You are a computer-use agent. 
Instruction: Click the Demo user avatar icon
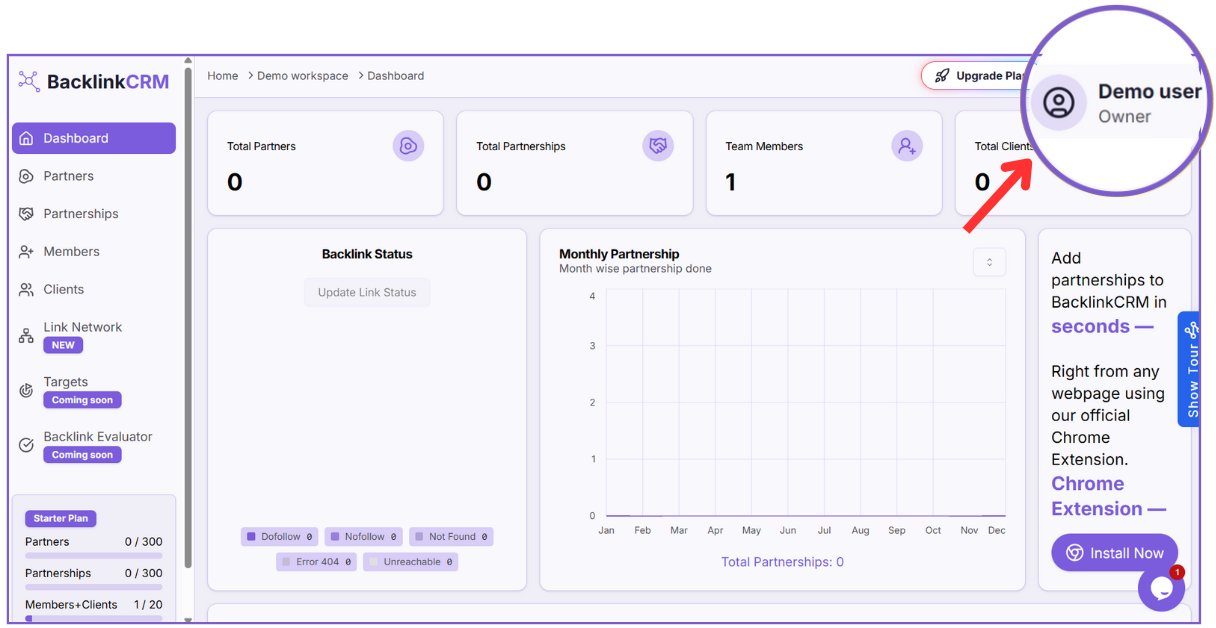tap(1058, 103)
